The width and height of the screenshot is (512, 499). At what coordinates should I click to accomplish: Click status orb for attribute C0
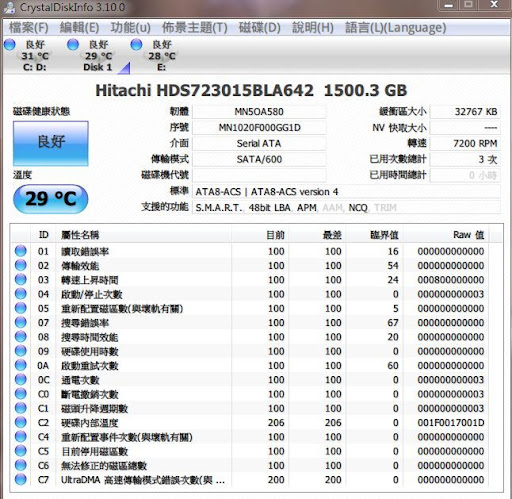(21, 394)
